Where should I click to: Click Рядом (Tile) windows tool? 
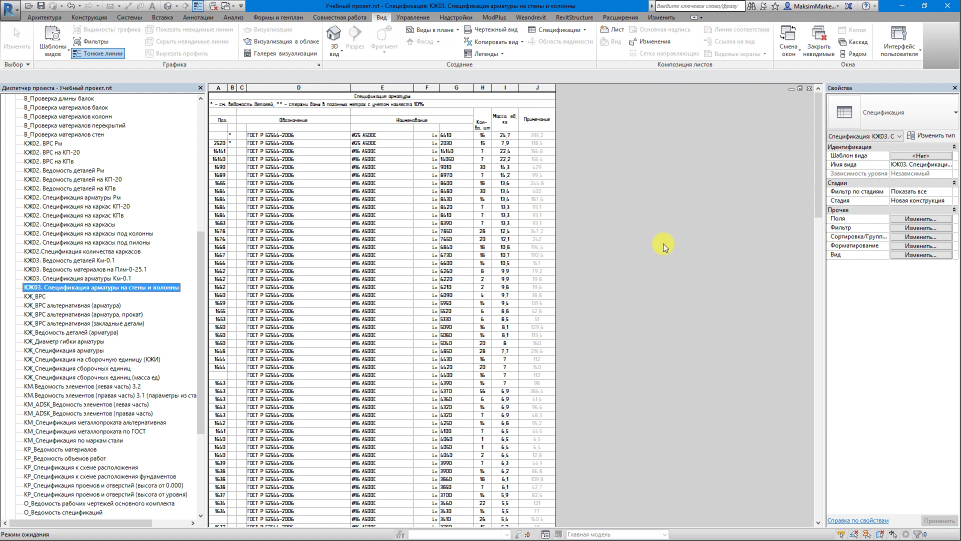853,53
